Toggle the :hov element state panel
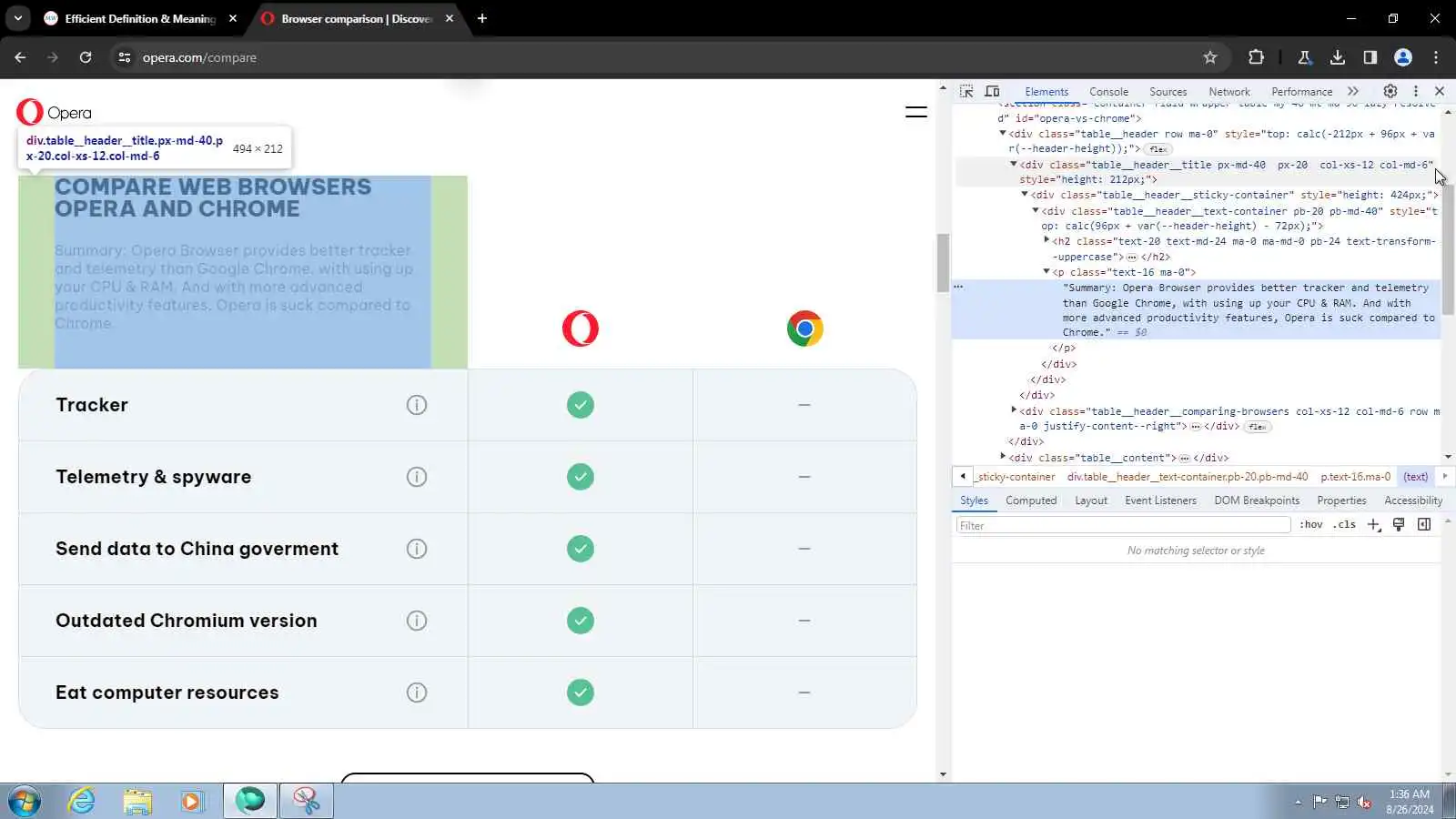The height and width of the screenshot is (819, 1456). (x=1311, y=525)
